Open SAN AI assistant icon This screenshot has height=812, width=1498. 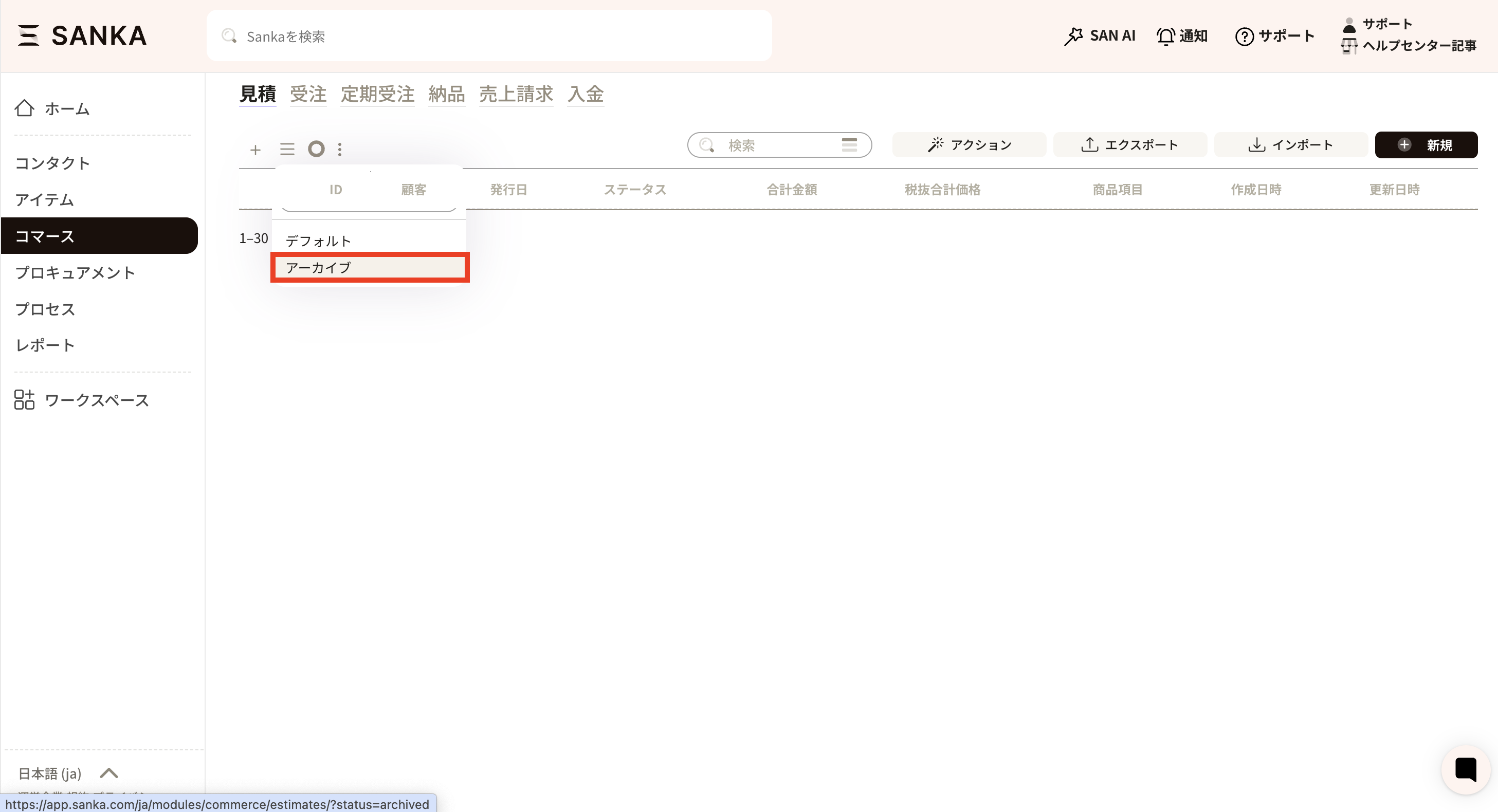click(x=1073, y=36)
